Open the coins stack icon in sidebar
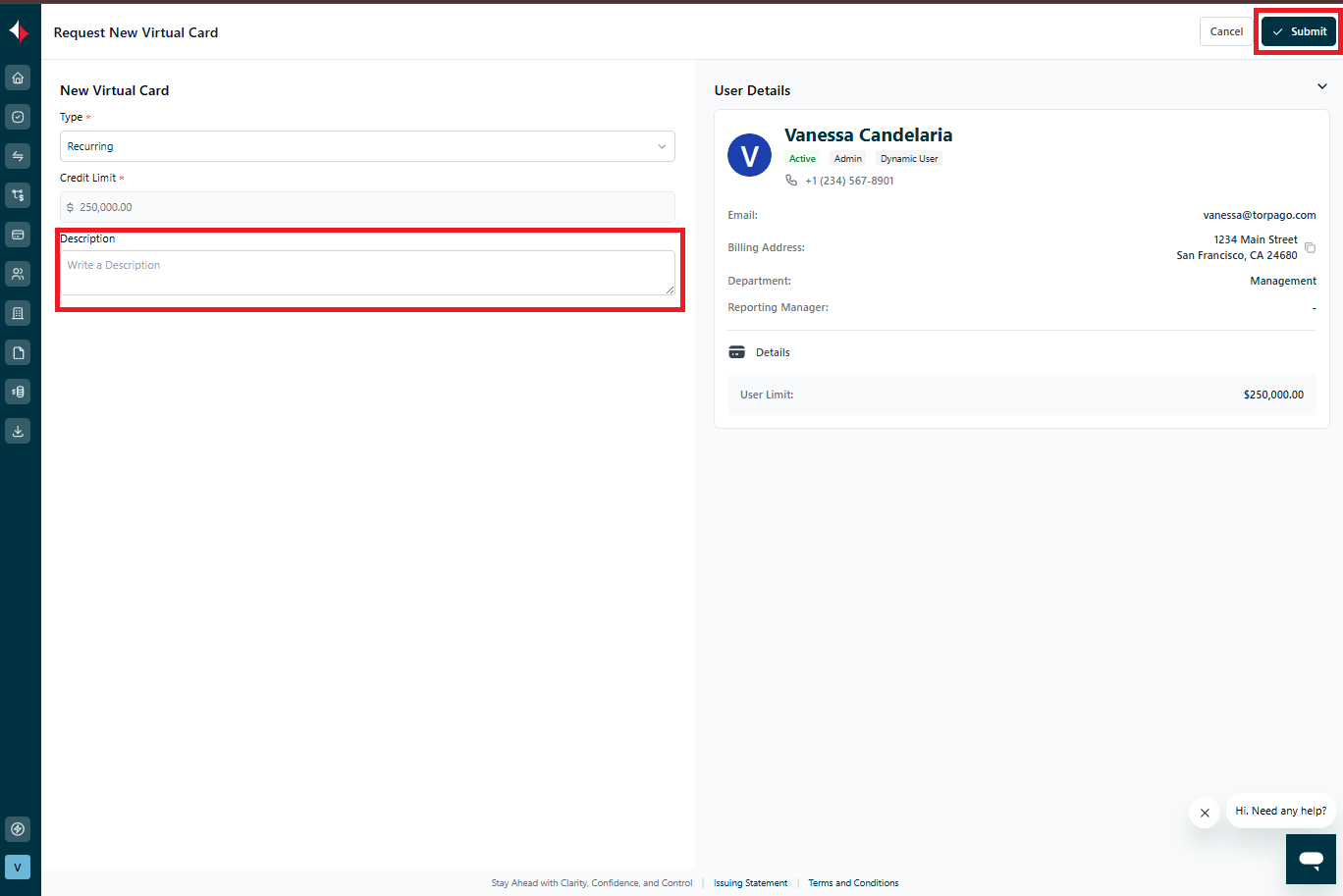1343x896 pixels. [18, 392]
